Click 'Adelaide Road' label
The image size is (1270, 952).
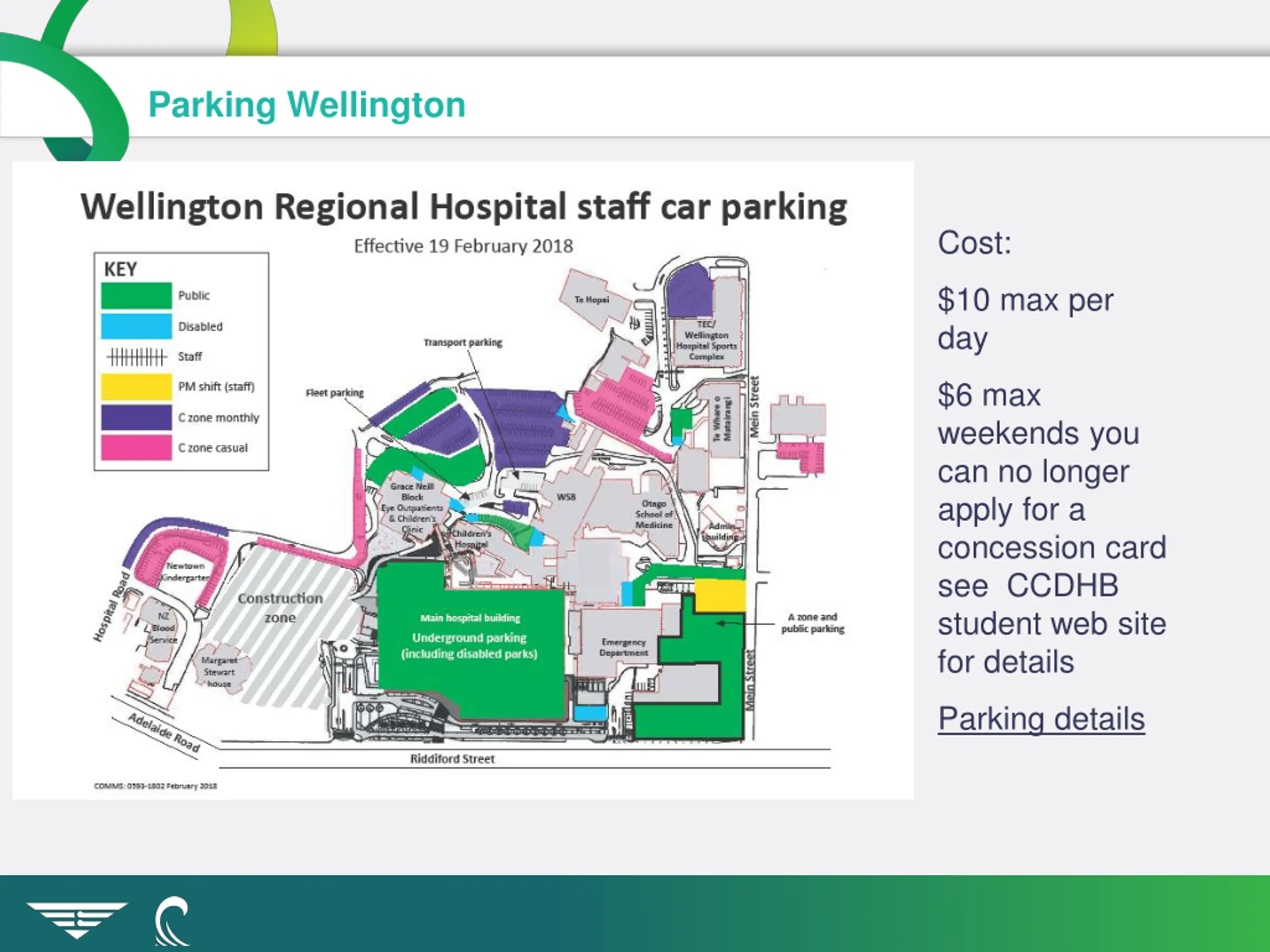click(164, 733)
